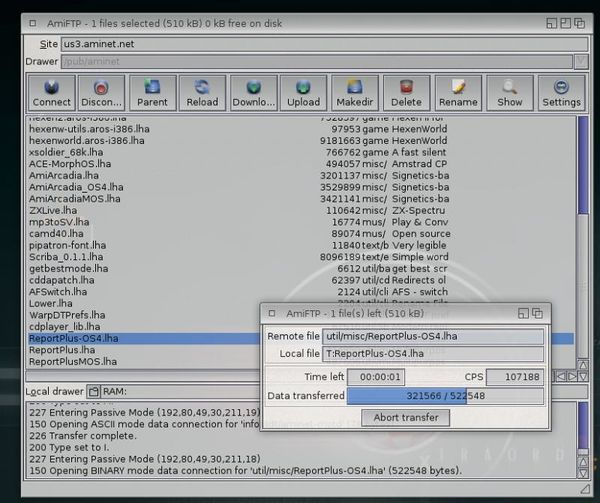Open Settings from the toolbar
This screenshot has width=600, height=503.
(561, 92)
